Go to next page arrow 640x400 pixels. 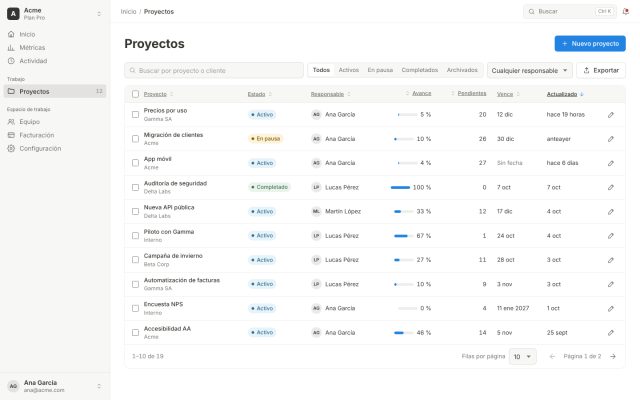click(613, 356)
